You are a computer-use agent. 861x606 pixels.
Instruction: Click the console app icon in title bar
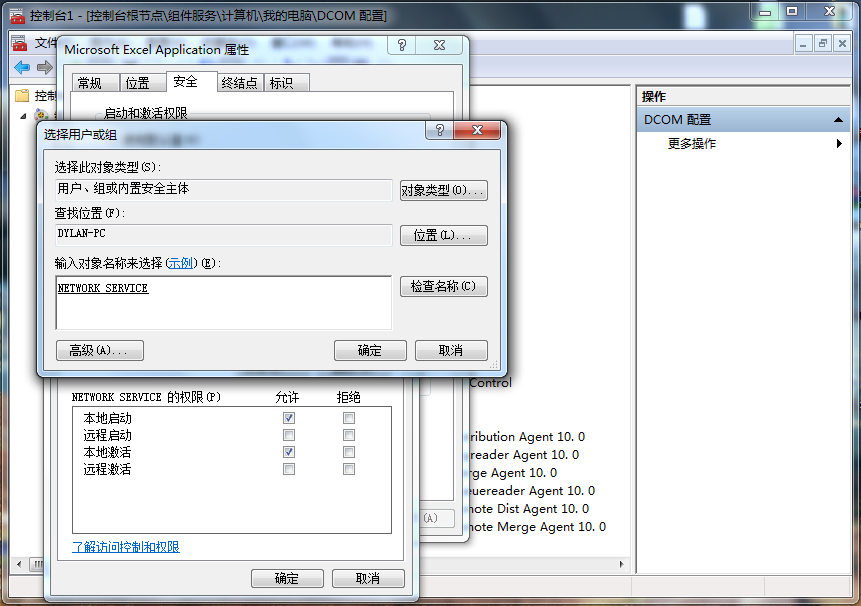click(x=18, y=16)
